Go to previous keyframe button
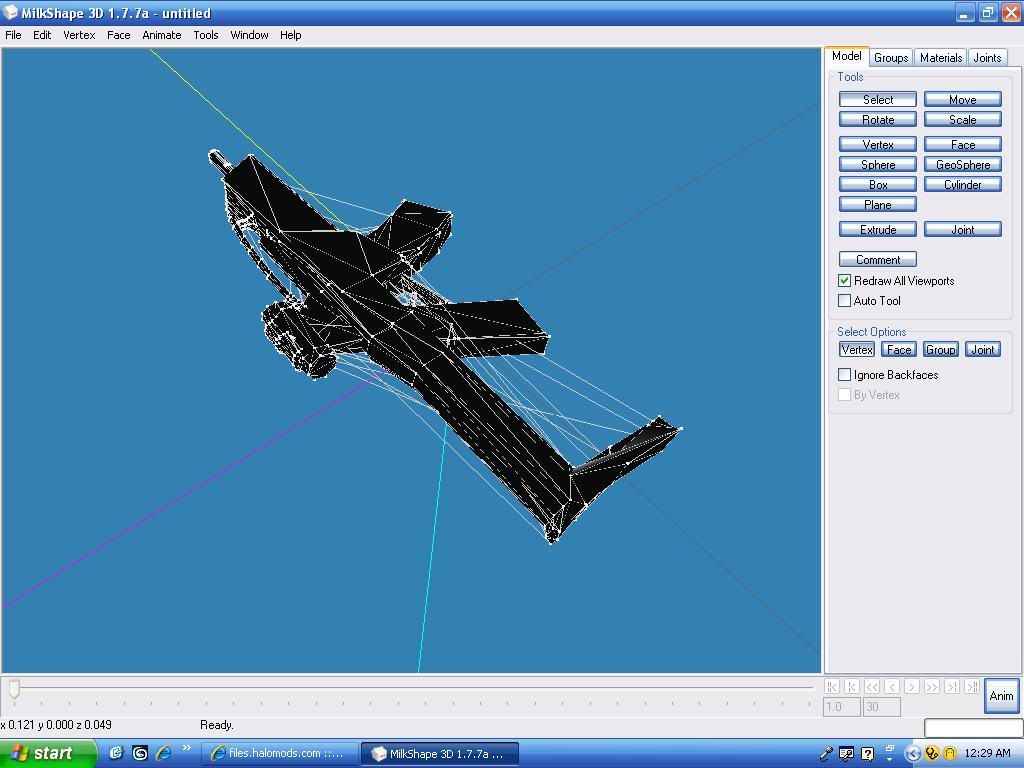The width and height of the screenshot is (1024, 768). click(852, 686)
